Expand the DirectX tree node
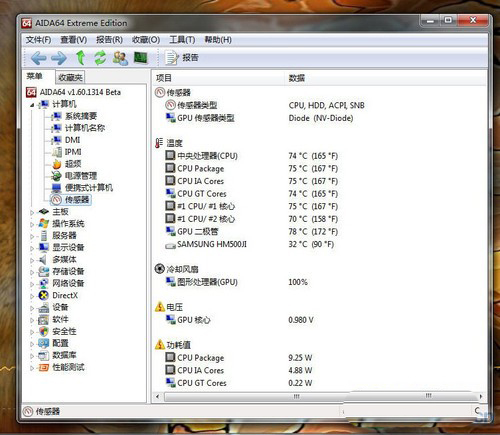This screenshot has height=435, width=500. [x=32, y=296]
